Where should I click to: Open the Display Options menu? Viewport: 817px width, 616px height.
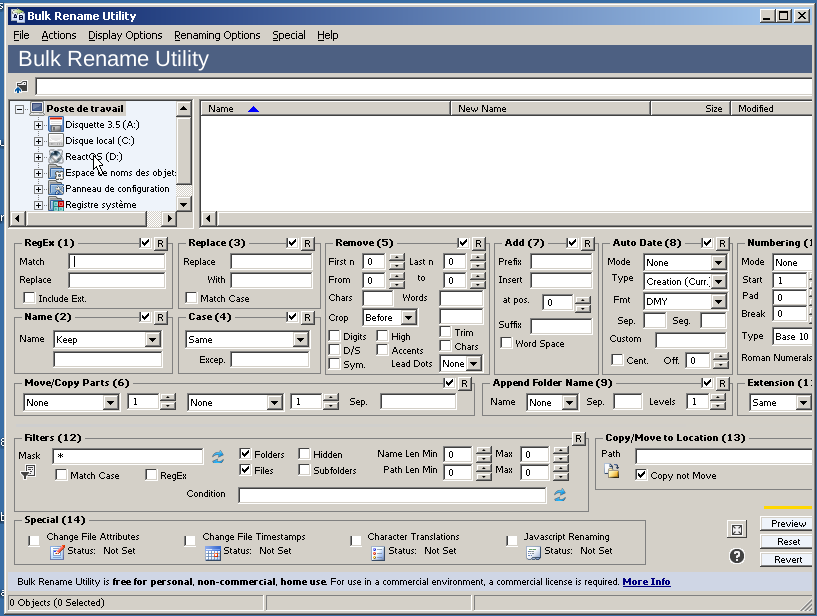coord(125,35)
